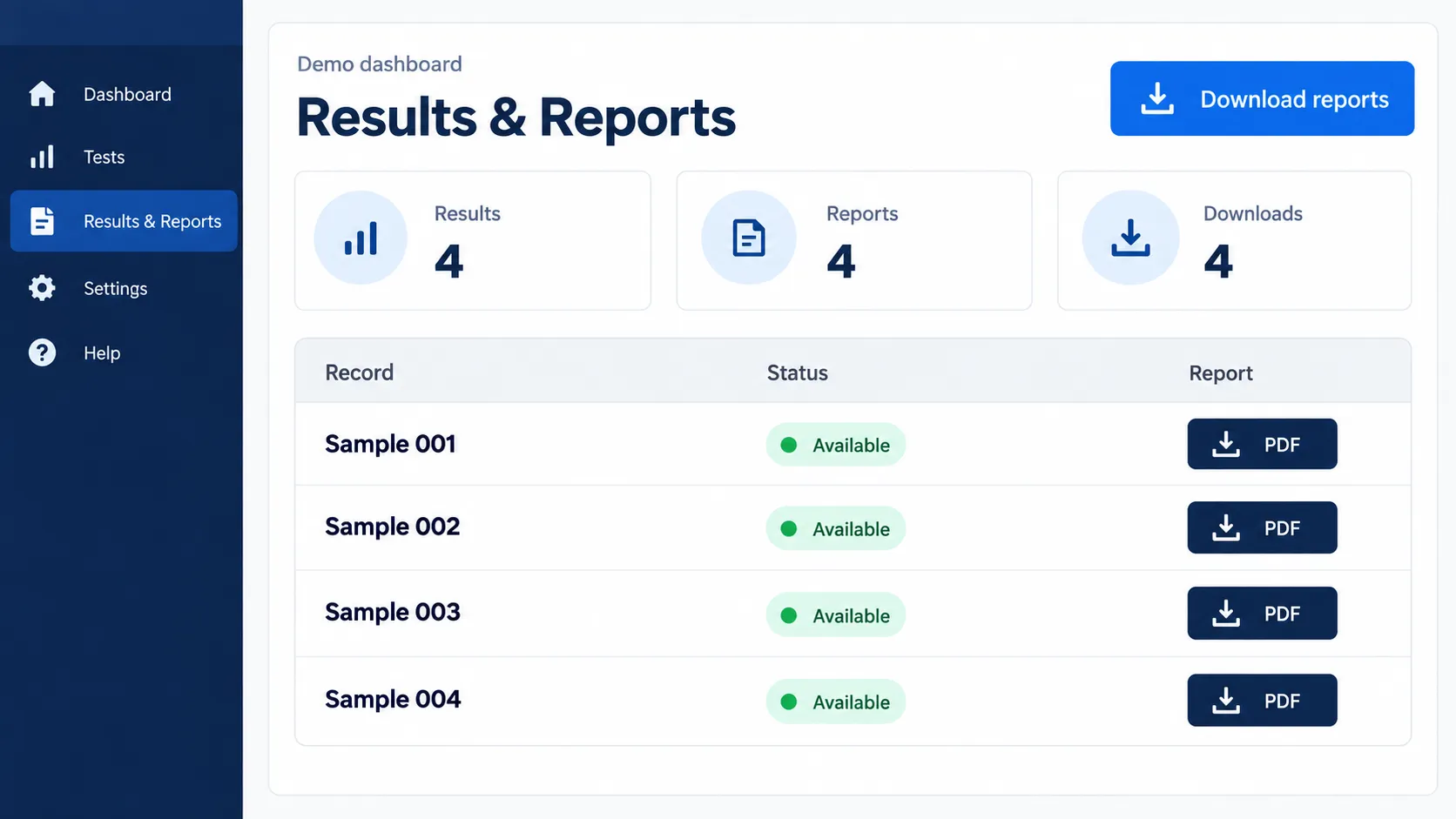Click the download arrow icon for Sample 004
This screenshot has height=819, width=1456.
click(1226, 700)
